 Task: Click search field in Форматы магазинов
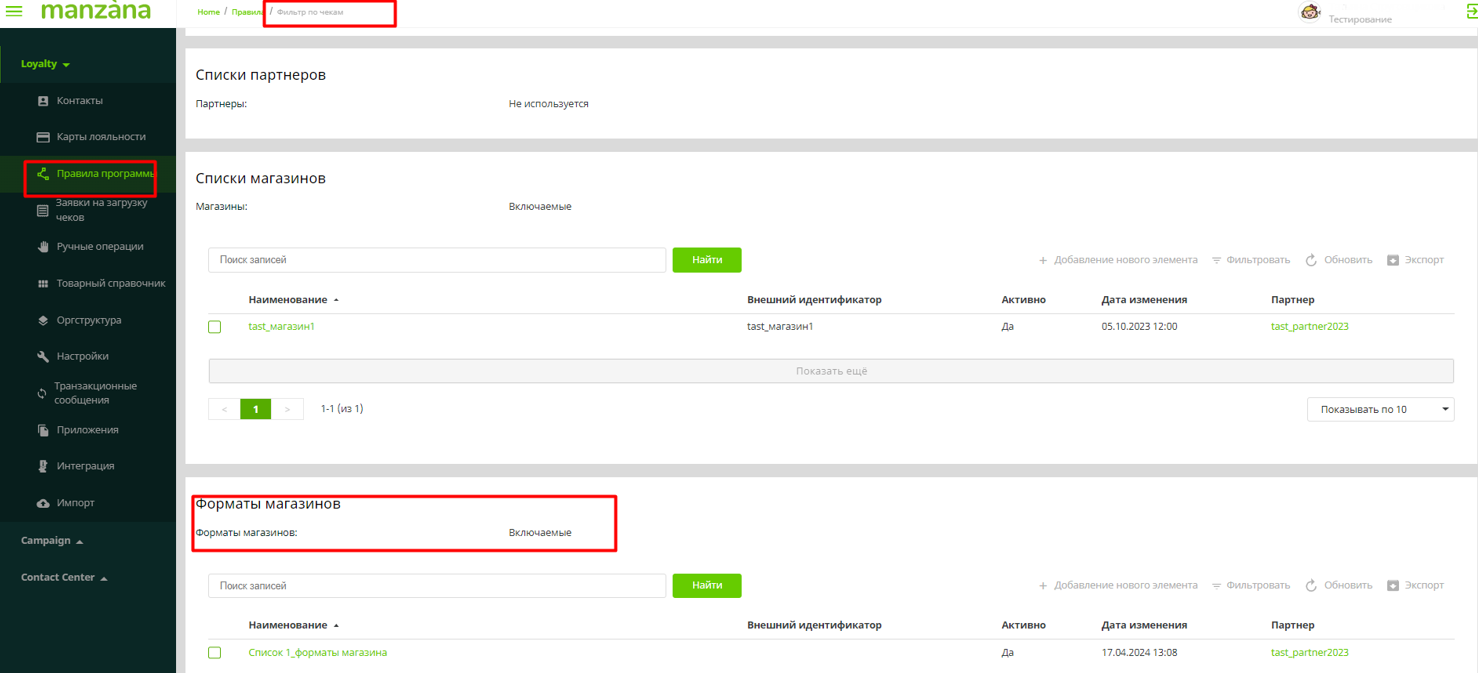(x=436, y=586)
